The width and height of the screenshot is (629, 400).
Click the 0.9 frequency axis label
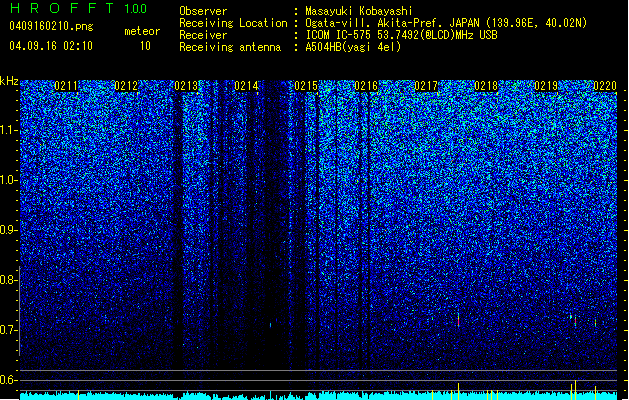[x=9, y=230]
